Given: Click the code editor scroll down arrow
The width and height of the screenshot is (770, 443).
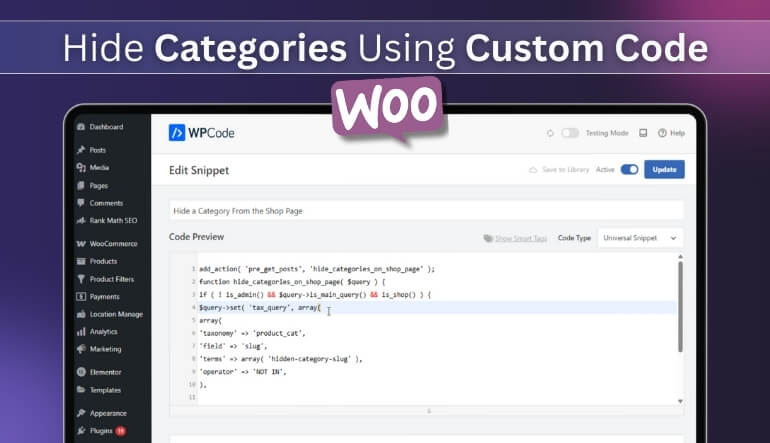Looking at the screenshot, I should pos(680,401).
